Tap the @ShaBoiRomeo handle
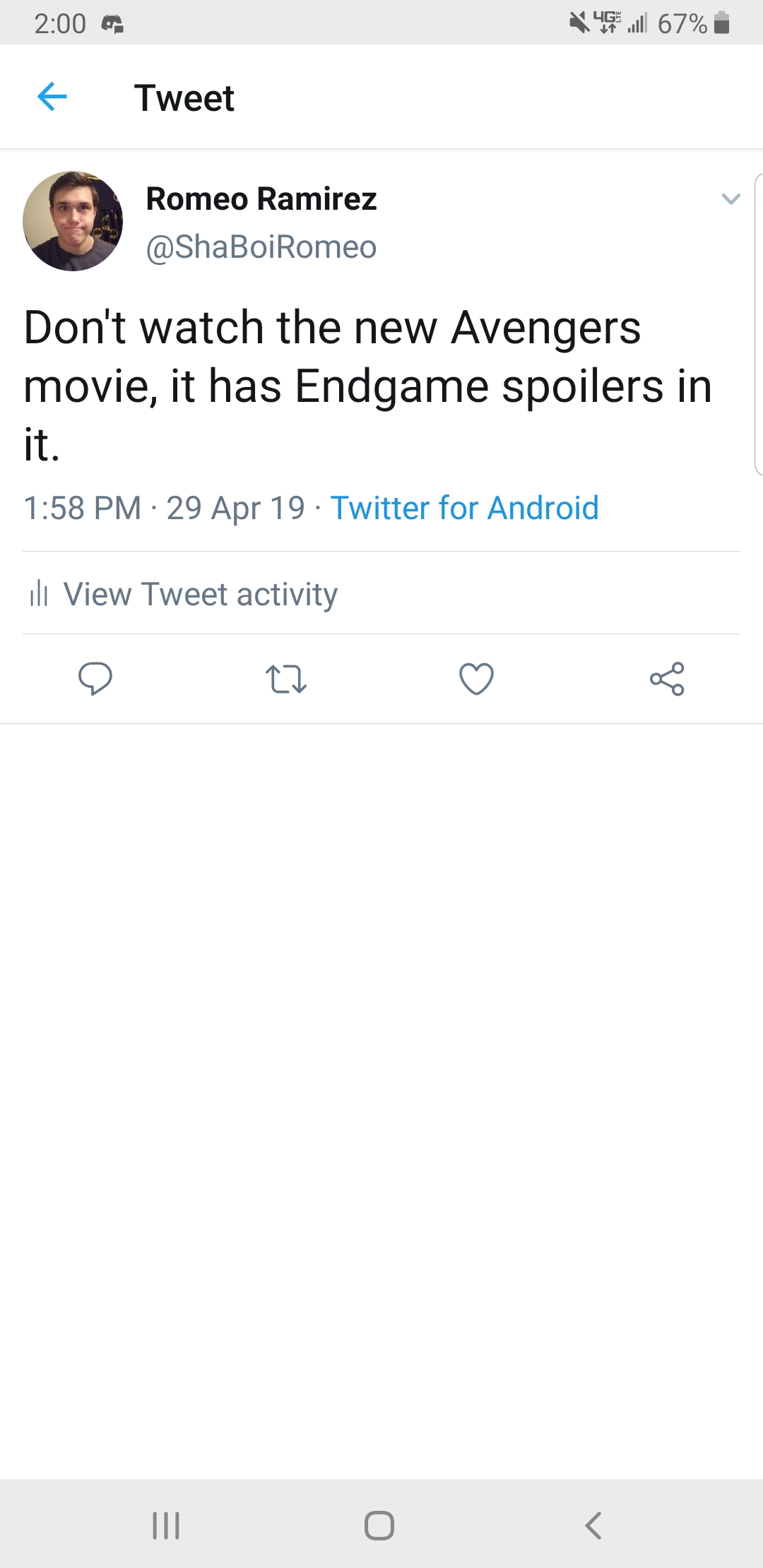This screenshot has width=763, height=1568. click(261, 247)
